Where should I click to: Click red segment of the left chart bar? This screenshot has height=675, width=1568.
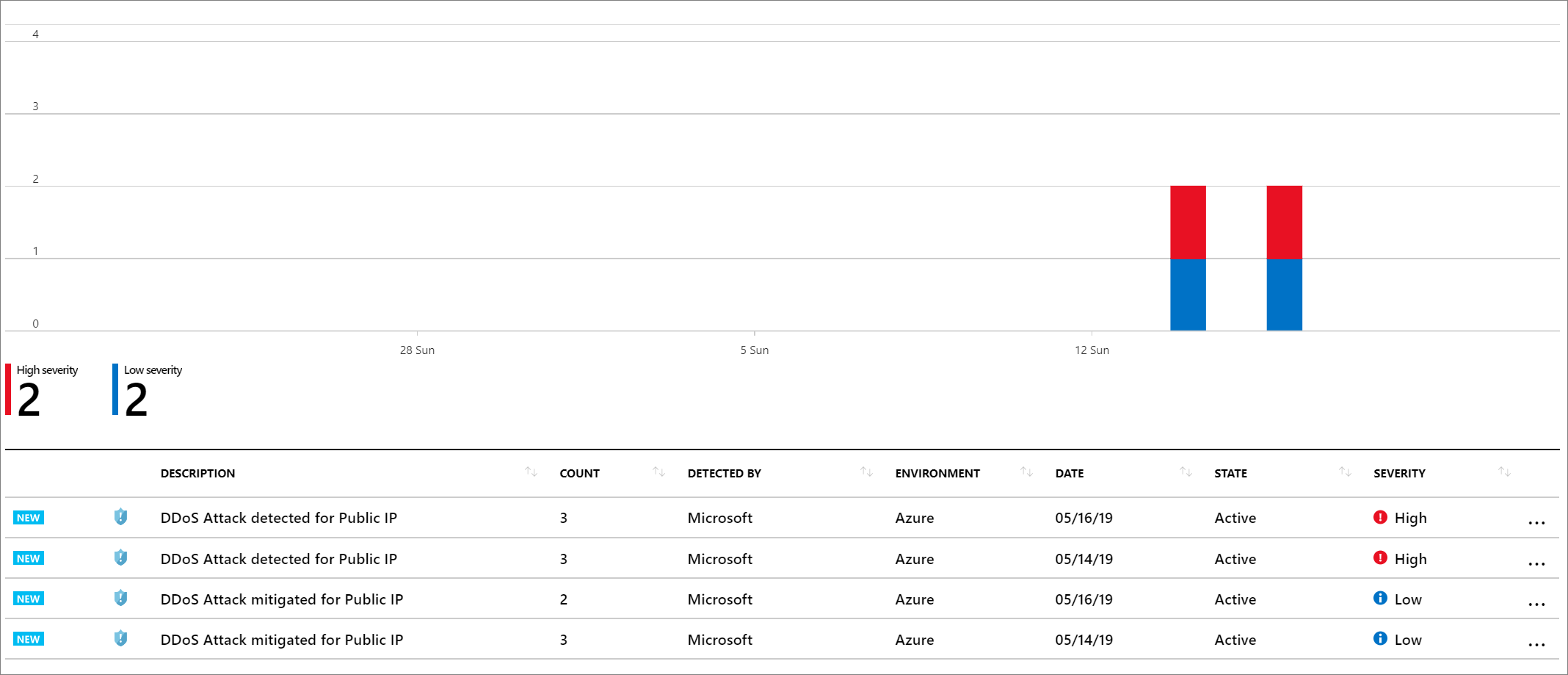[1188, 222]
